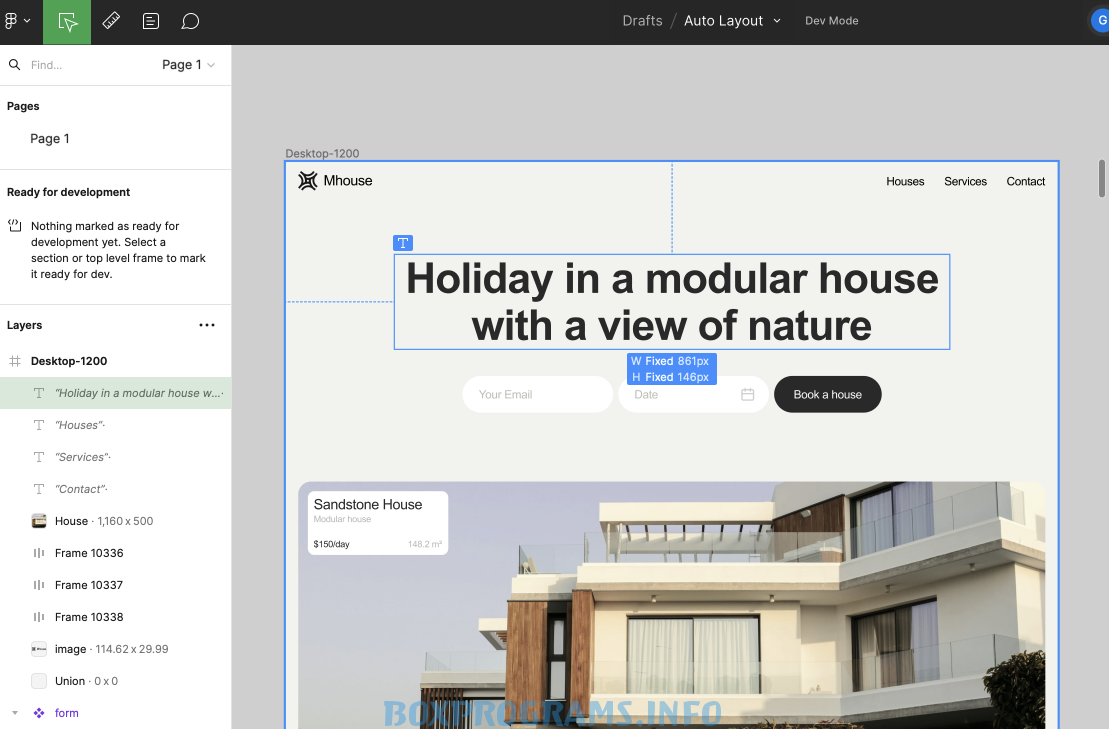Click the Houses nav link on canvas
Viewport: 1109px width, 729px height.
[x=905, y=182]
